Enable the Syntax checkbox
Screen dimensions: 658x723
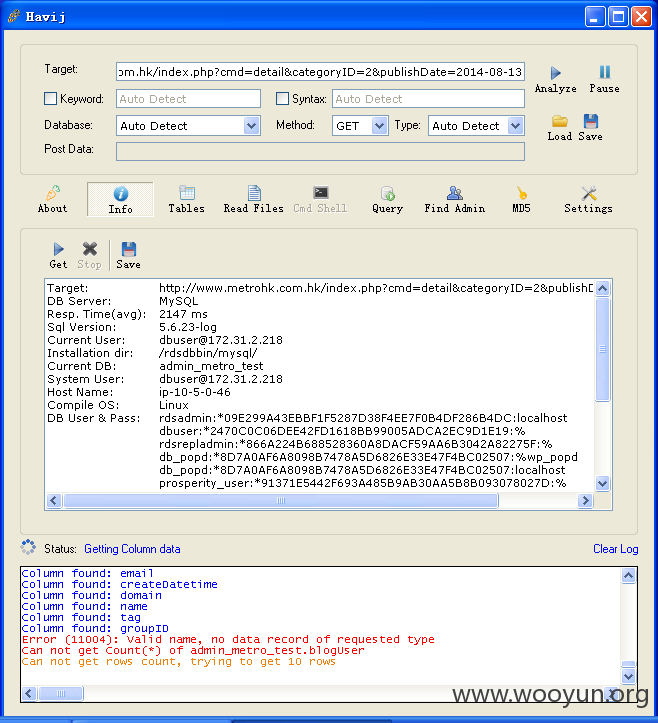coord(282,99)
